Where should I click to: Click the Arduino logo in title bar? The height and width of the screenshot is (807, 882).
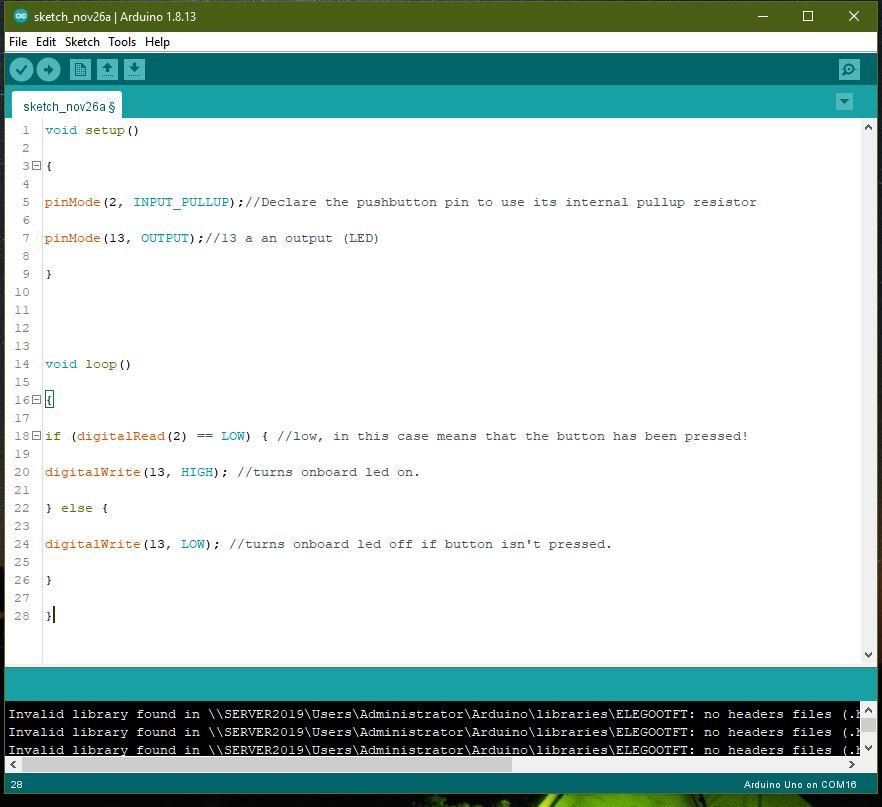[x=21, y=16]
